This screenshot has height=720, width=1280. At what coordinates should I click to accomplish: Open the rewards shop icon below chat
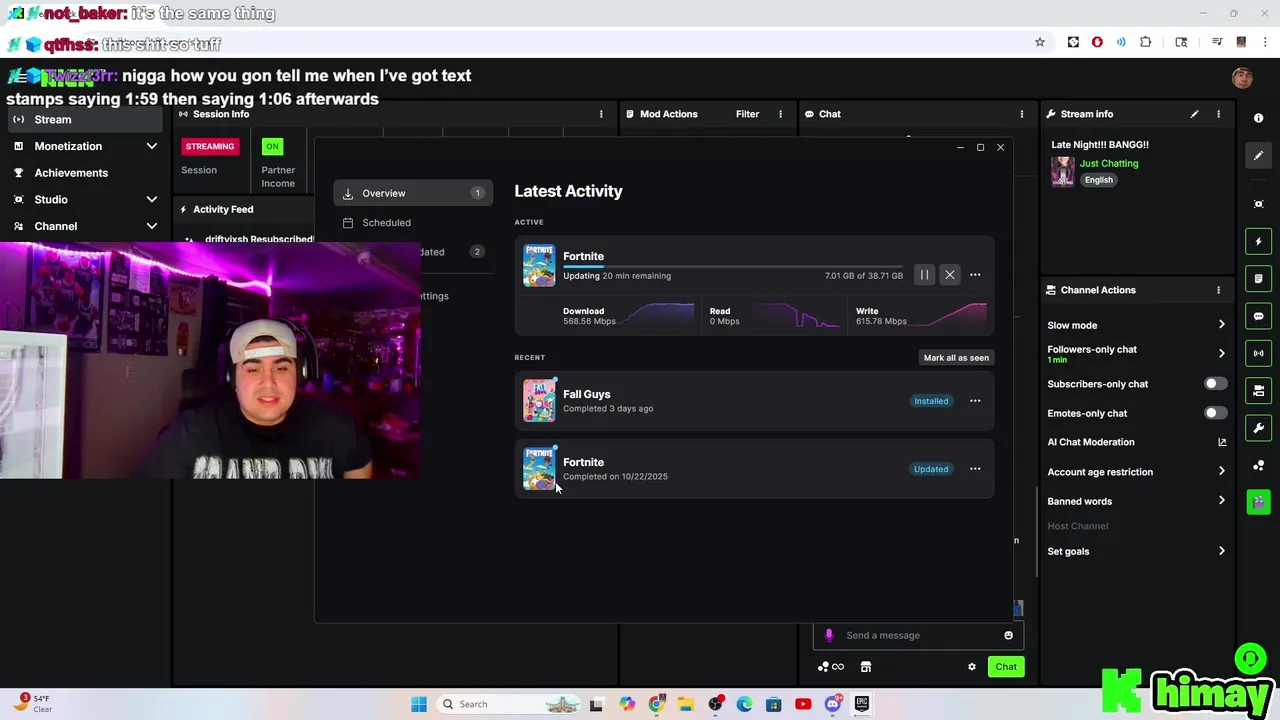coord(866,667)
